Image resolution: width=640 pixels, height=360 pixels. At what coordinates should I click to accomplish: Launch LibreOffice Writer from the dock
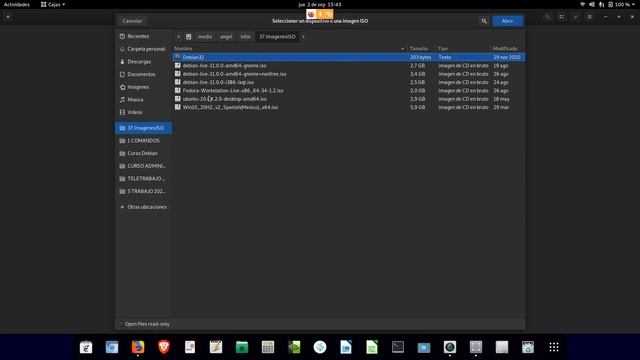(346, 347)
